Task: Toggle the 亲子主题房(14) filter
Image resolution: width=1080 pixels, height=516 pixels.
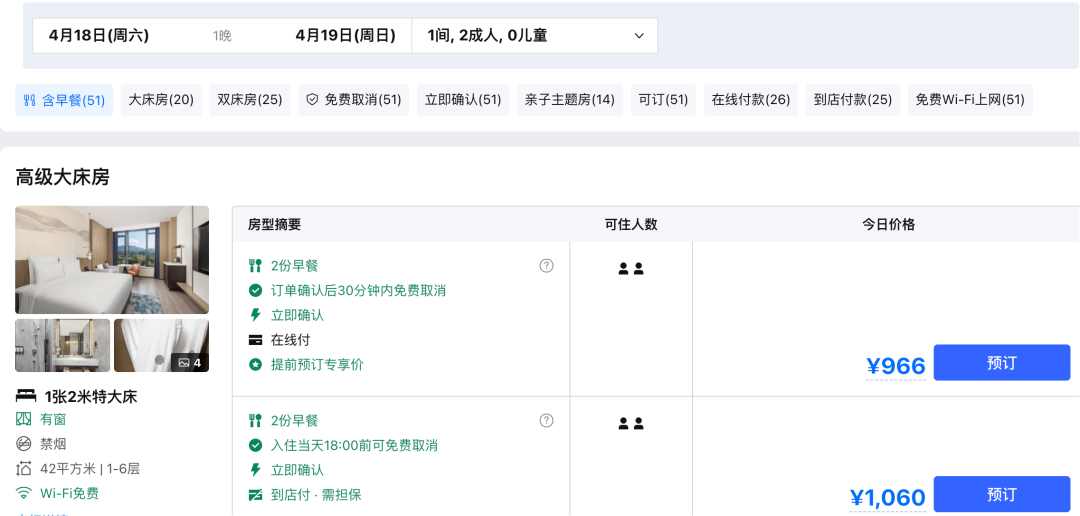Action: tap(570, 100)
